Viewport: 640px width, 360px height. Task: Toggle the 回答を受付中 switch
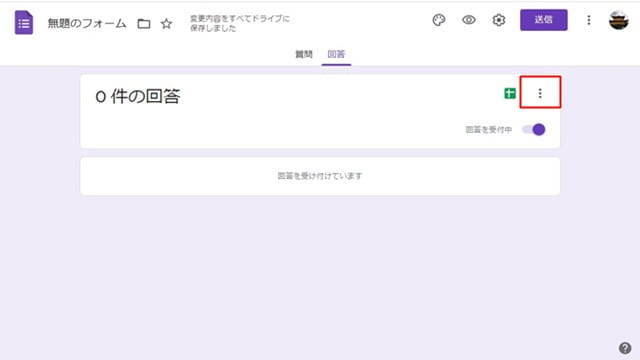click(x=534, y=129)
